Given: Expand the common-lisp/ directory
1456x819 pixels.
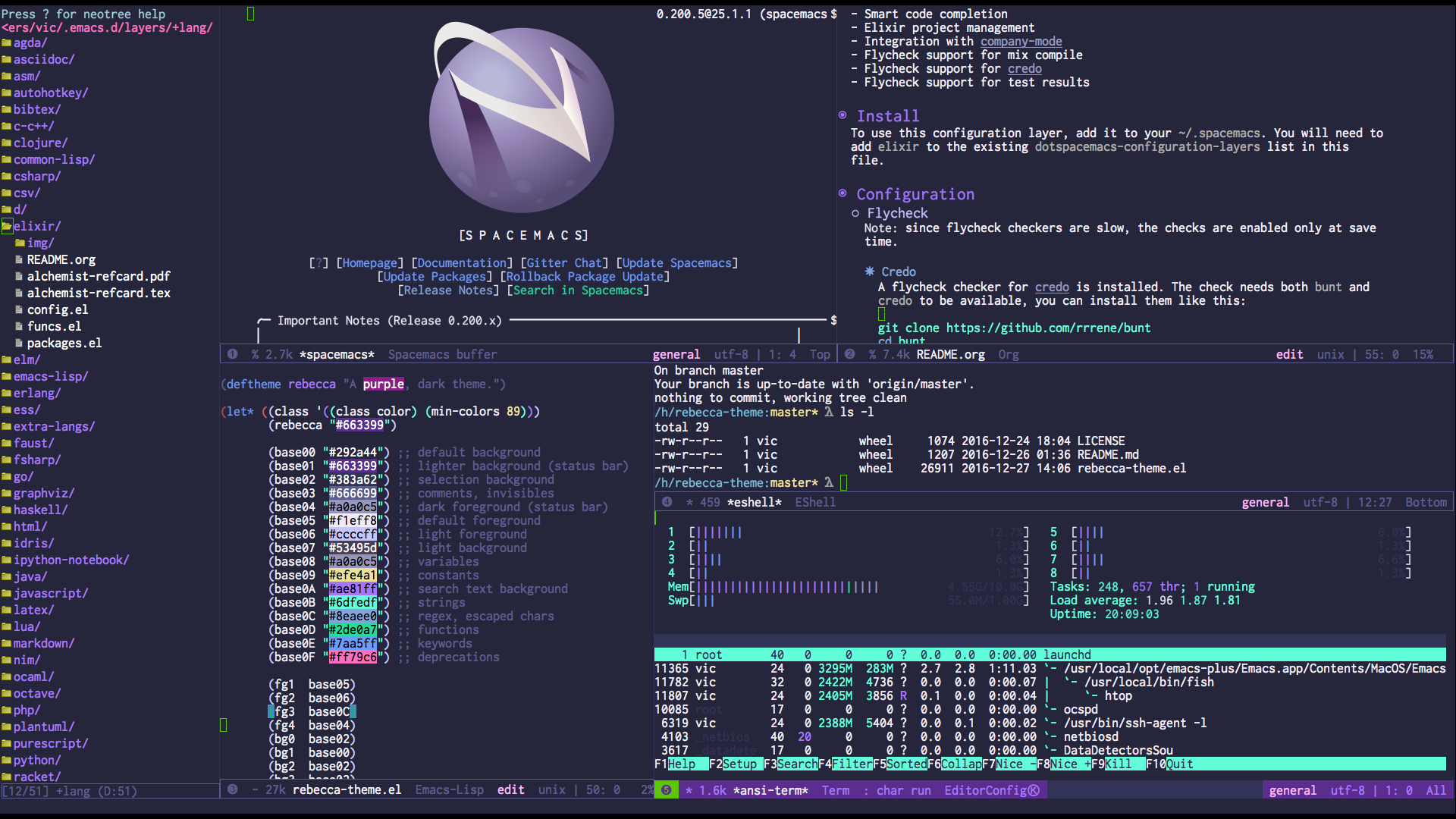Looking at the screenshot, I should (x=54, y=160).
